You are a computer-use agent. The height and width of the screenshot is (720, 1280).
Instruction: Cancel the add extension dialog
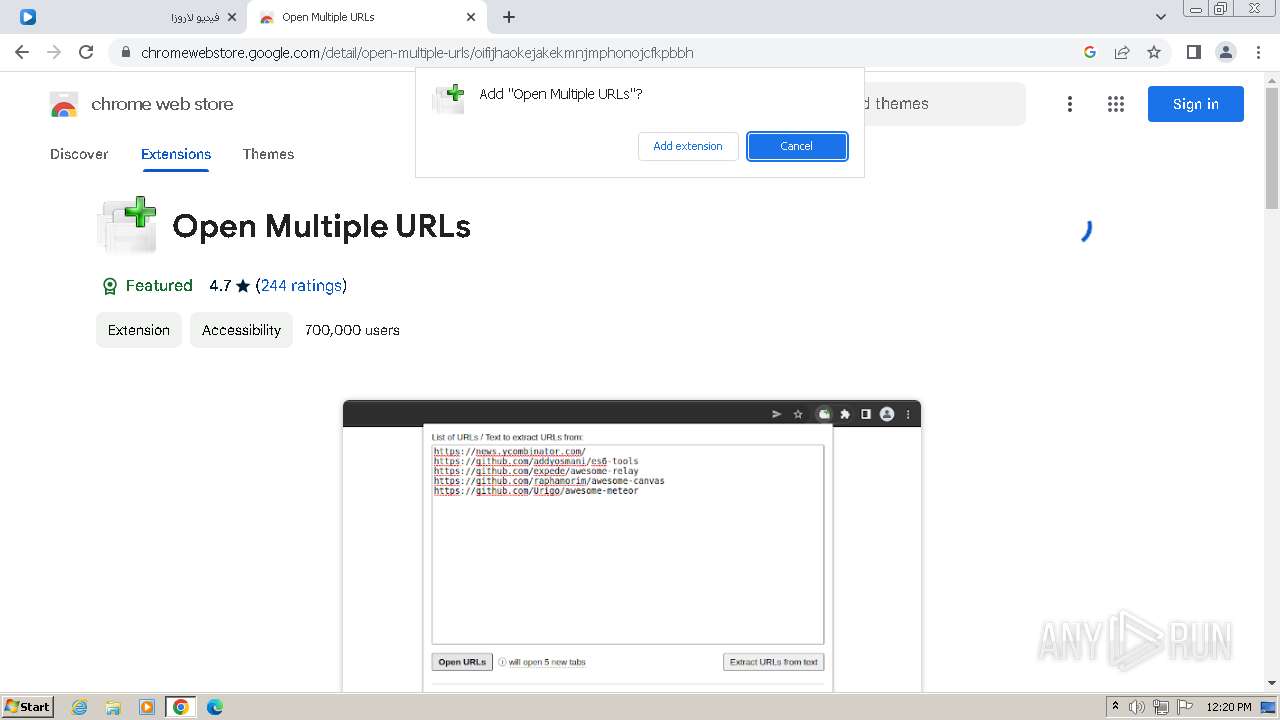(x=797, y=146)
